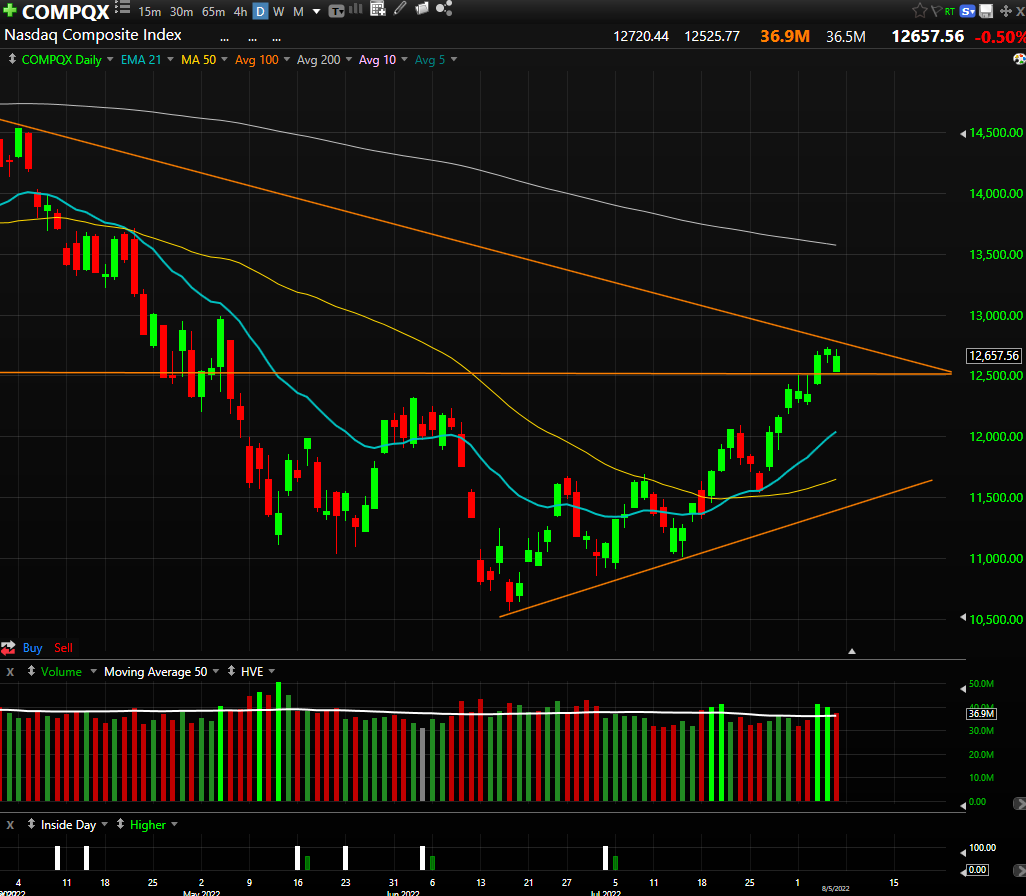Select the Weekly W timeframe
This screenshot has height=896, width=1026.
click(279, 12)
